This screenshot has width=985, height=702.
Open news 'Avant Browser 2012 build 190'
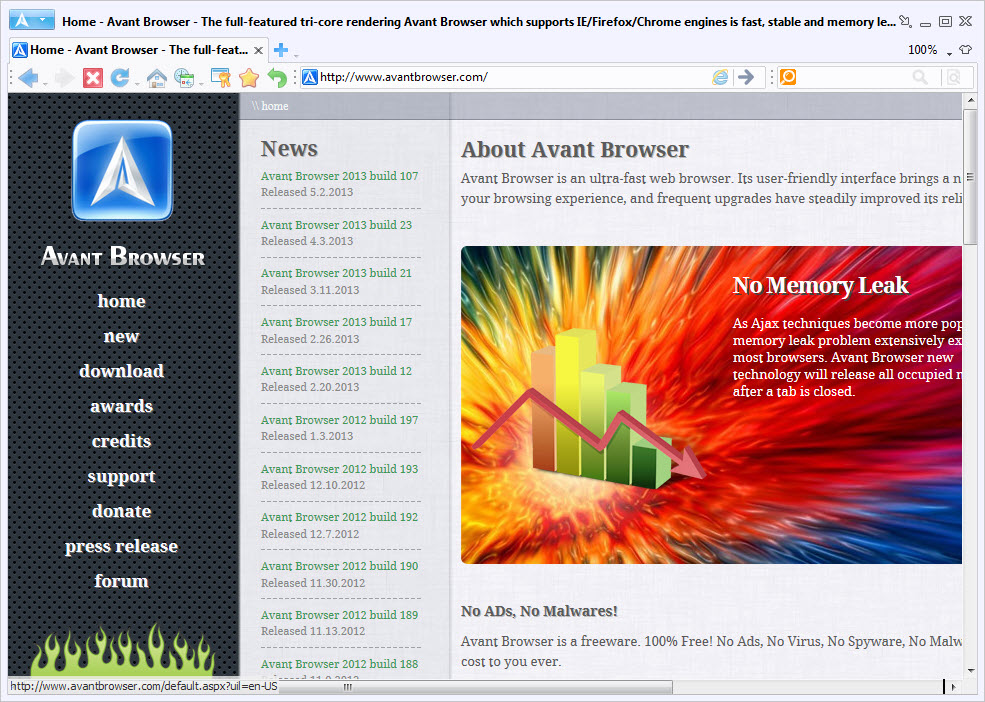(339, 566)
